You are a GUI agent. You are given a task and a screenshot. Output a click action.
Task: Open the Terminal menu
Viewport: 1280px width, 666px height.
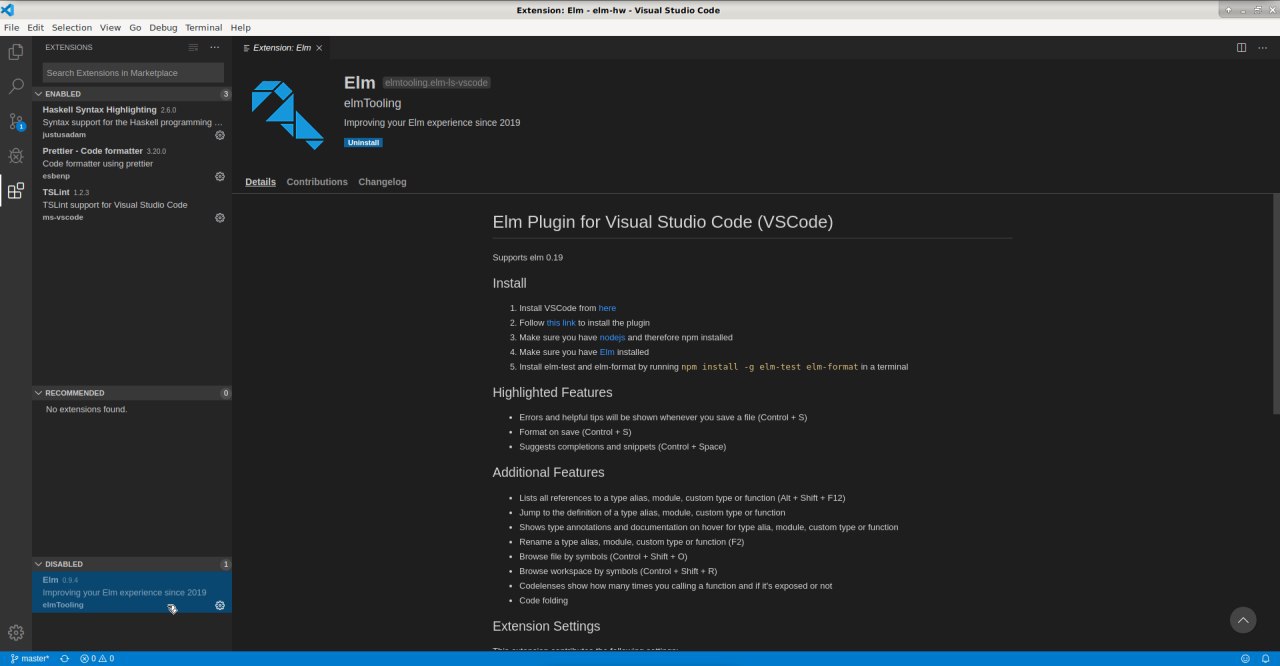pyautogui.click(x=204, y=27)
